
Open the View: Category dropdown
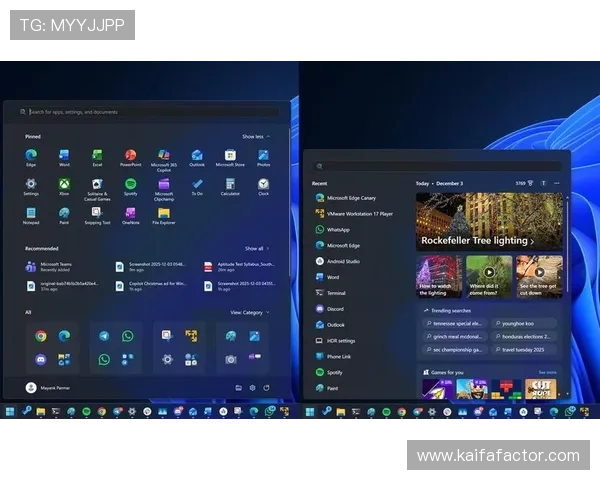pos(250,312)
